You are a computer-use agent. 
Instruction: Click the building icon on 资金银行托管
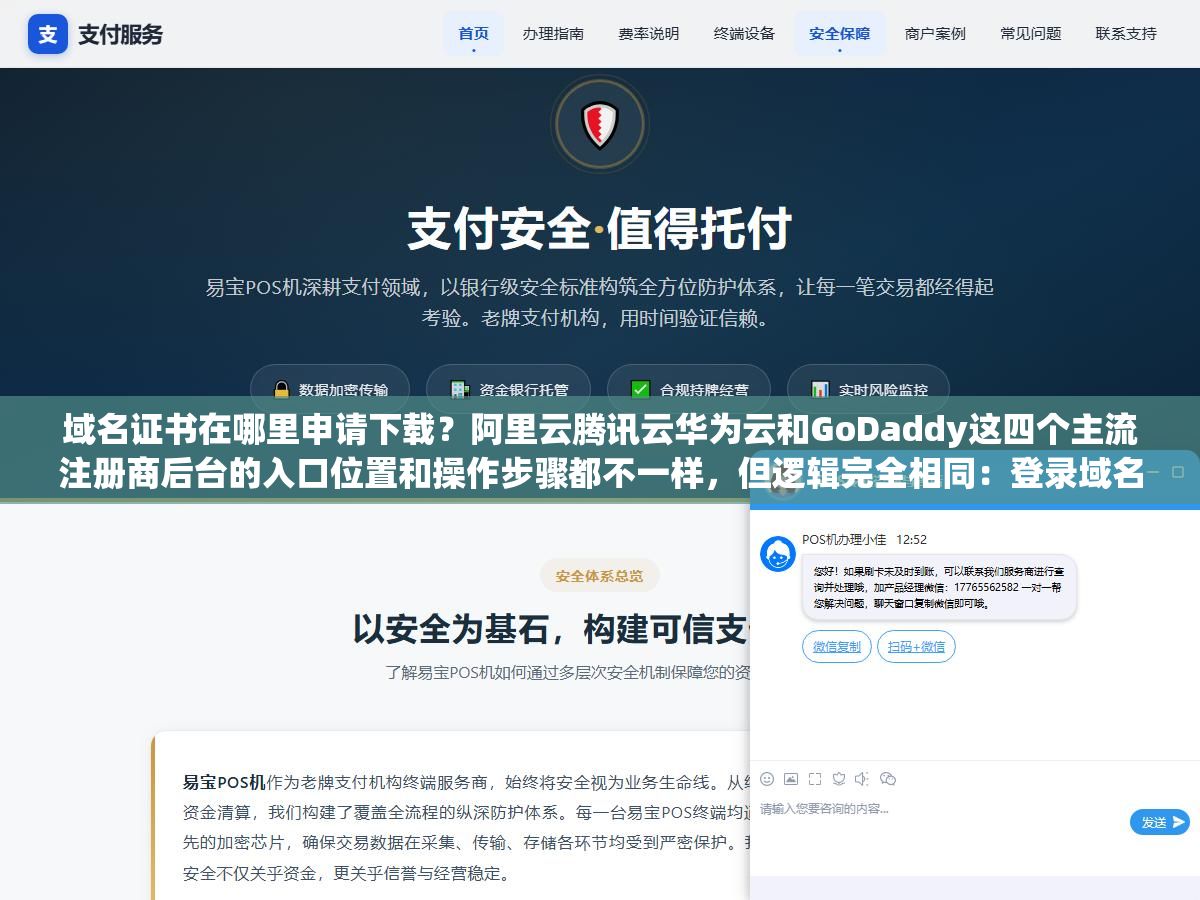click(459, 390)
